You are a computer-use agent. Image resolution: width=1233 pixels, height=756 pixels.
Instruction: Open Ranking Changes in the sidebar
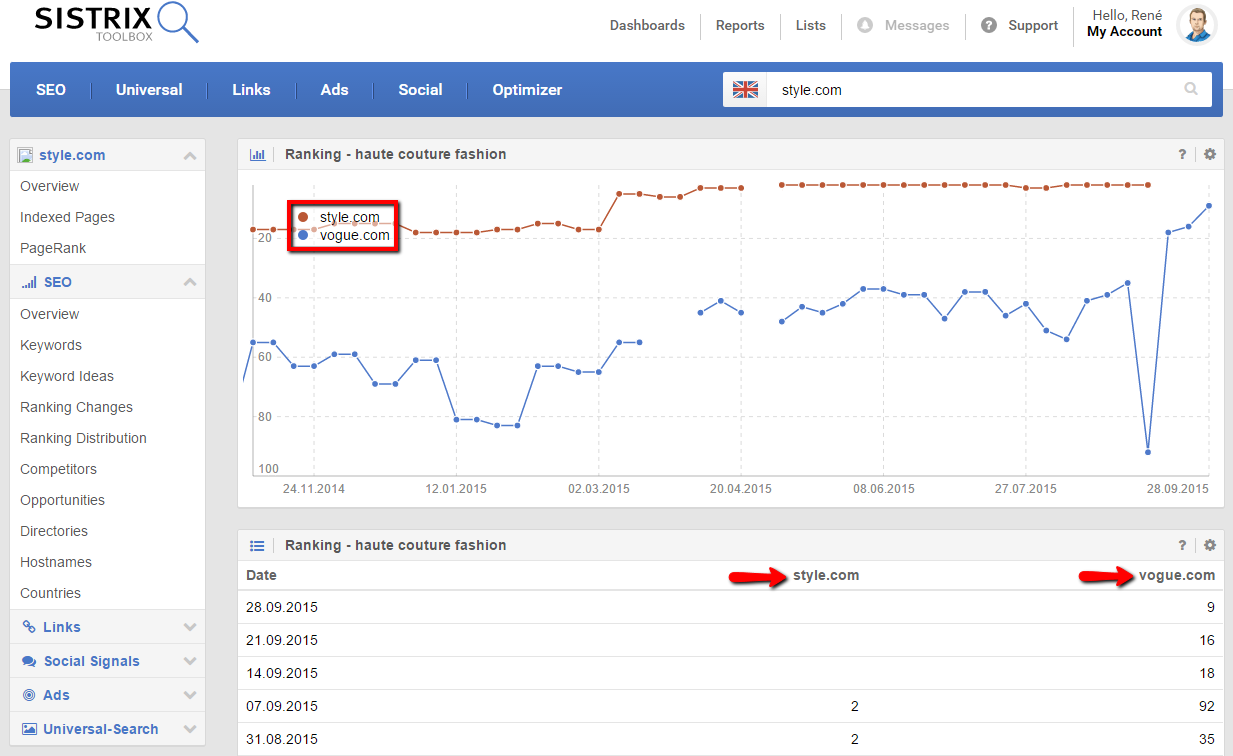(x=76, y=407)
